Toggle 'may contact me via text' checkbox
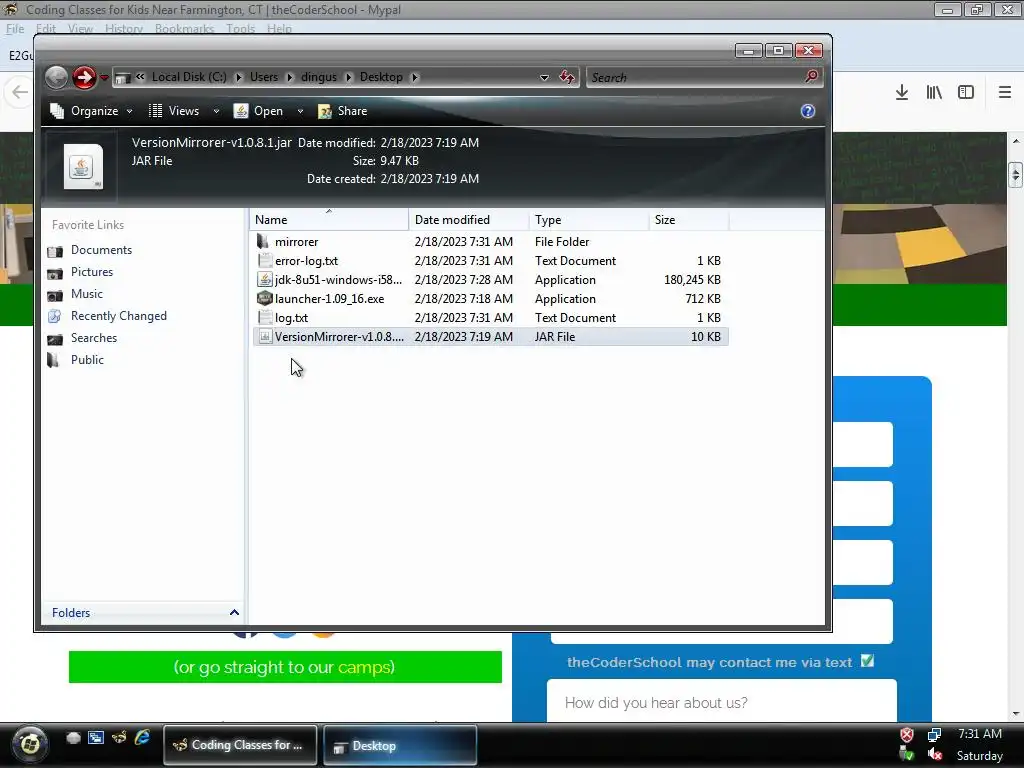The image size is (1024, 768). [867, 661]
